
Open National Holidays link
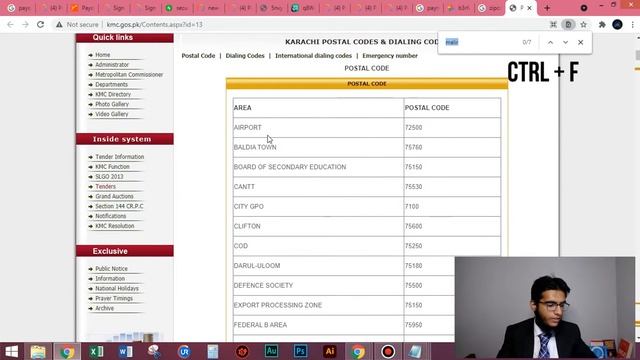pyautogui.click(x=117, y=288)
